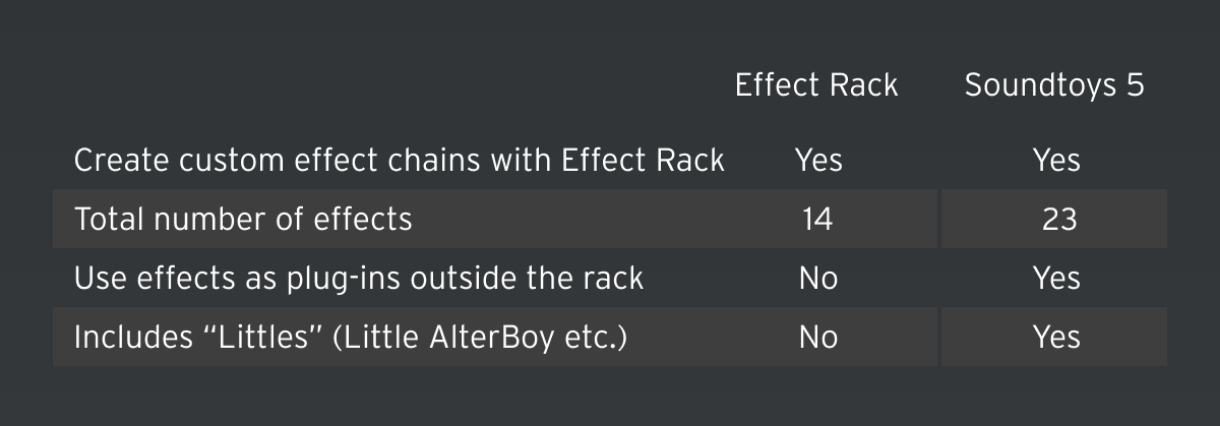This screenshot has height=426, width=1220.
Task: Select the value 14 under Effect Rack
Action: 817,219
